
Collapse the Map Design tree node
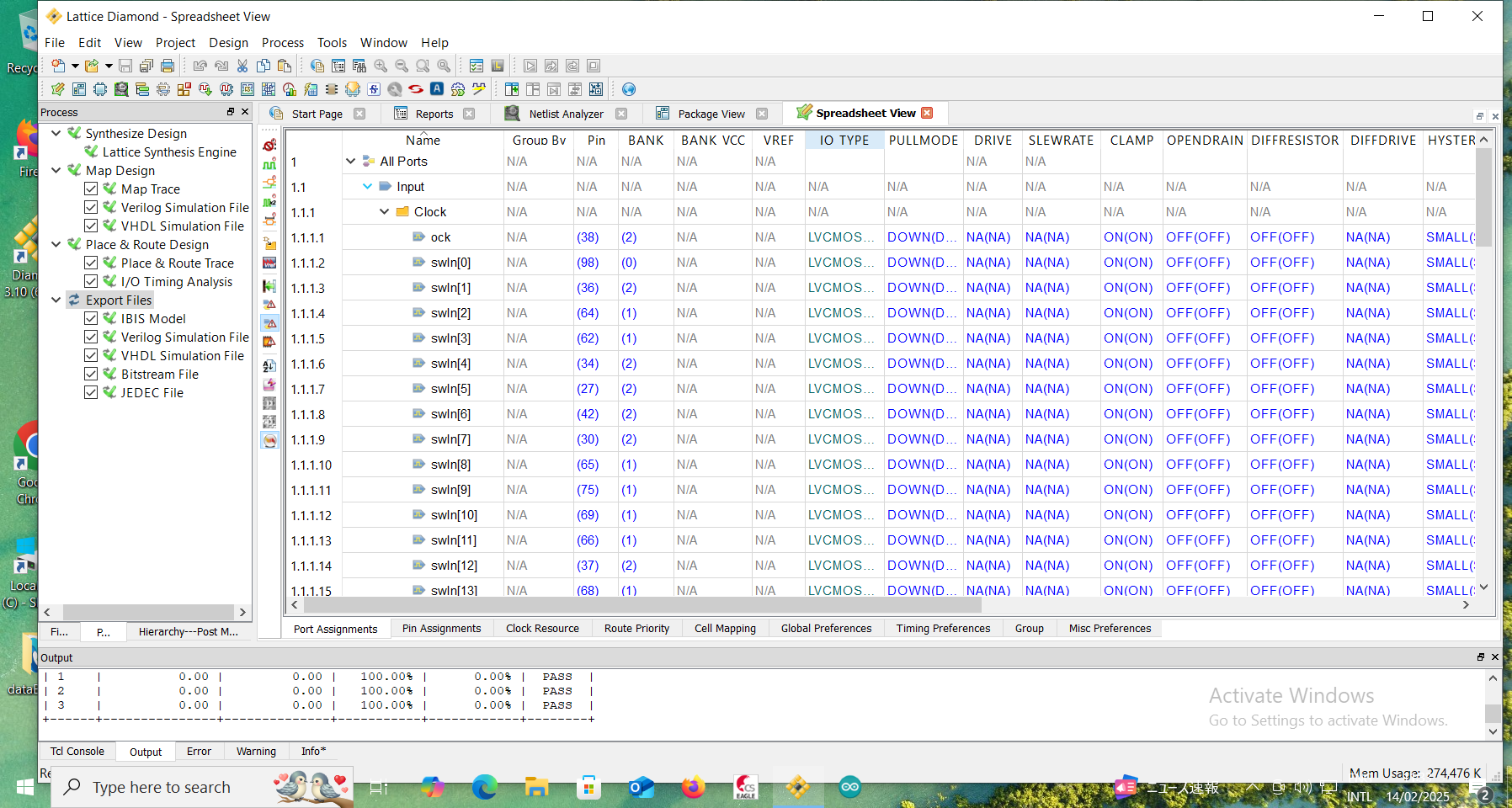pos(56,170)
